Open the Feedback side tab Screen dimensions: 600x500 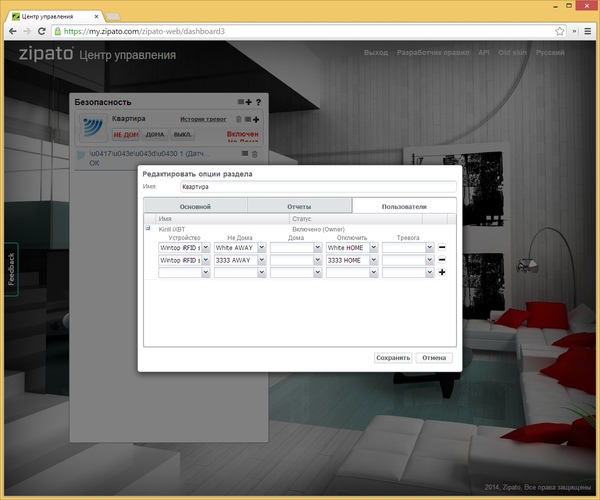(x=11, y=269)
